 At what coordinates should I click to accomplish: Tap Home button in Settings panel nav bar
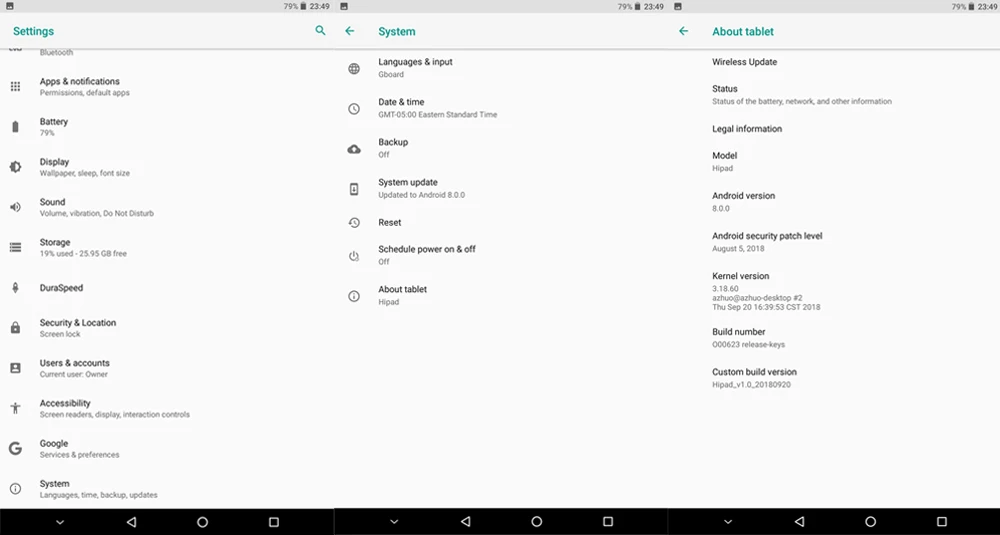coord(202,522)
